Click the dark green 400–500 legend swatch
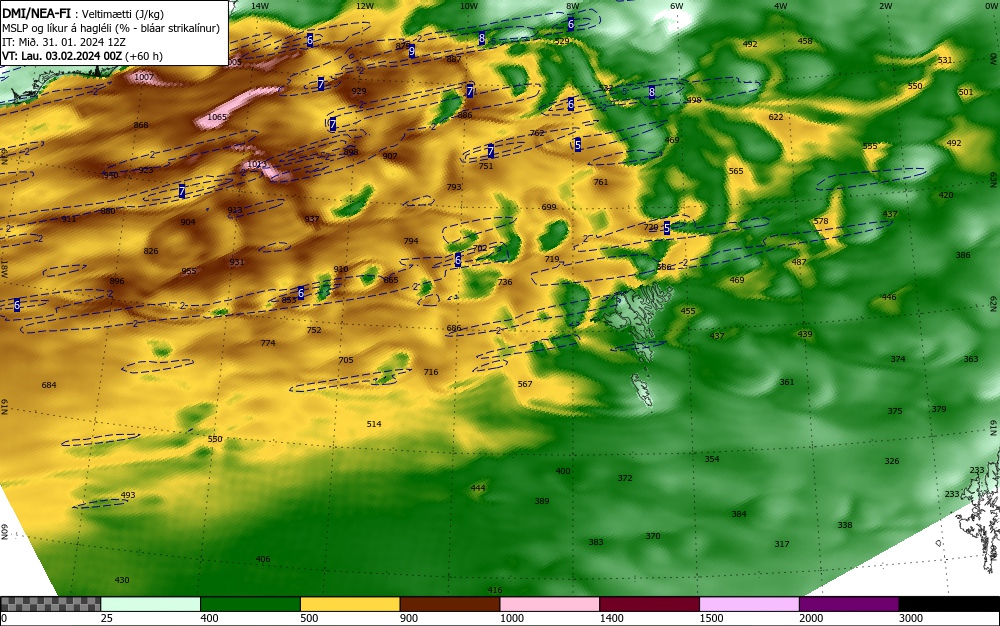This screenshot has width=1000, height=626. 250,604
